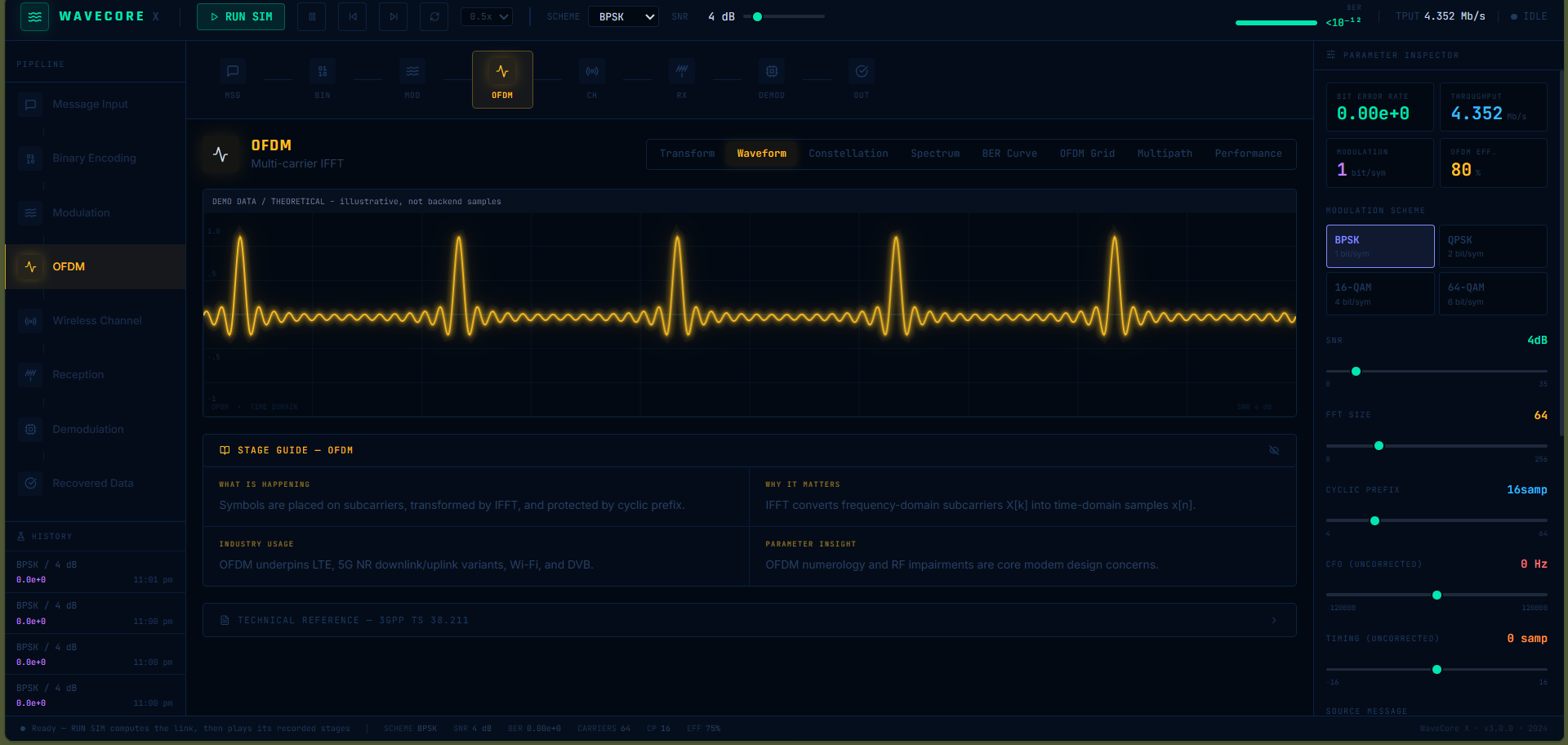Click the RUN SIM button
Viewport: 1568px width, 745px height.
(241, 16)
